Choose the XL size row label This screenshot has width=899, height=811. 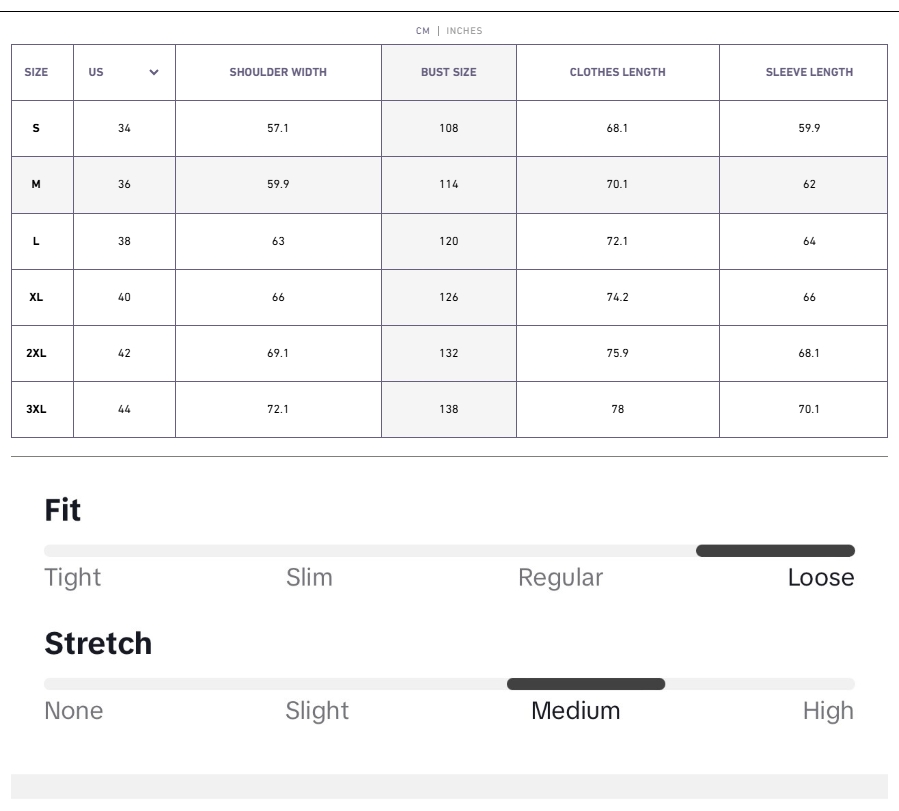[37, 297]
